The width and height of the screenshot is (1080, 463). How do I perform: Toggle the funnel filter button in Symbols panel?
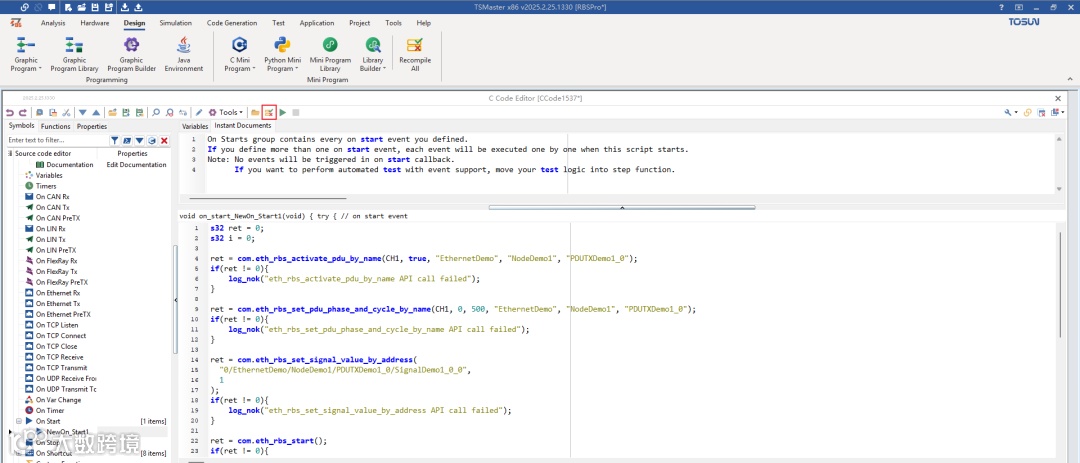(x=115, y=140)
